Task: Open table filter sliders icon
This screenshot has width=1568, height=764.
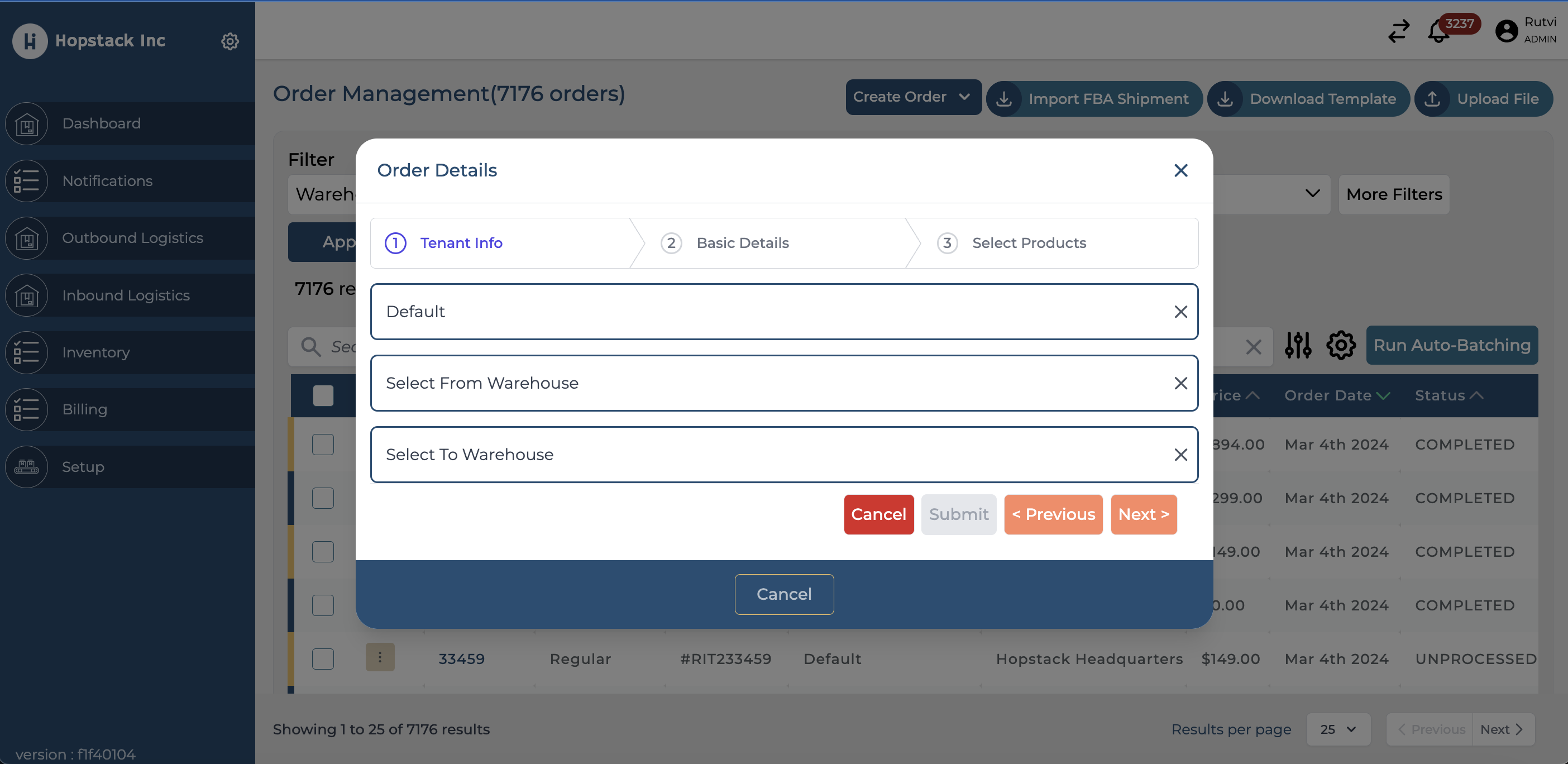Action: 1298,345
